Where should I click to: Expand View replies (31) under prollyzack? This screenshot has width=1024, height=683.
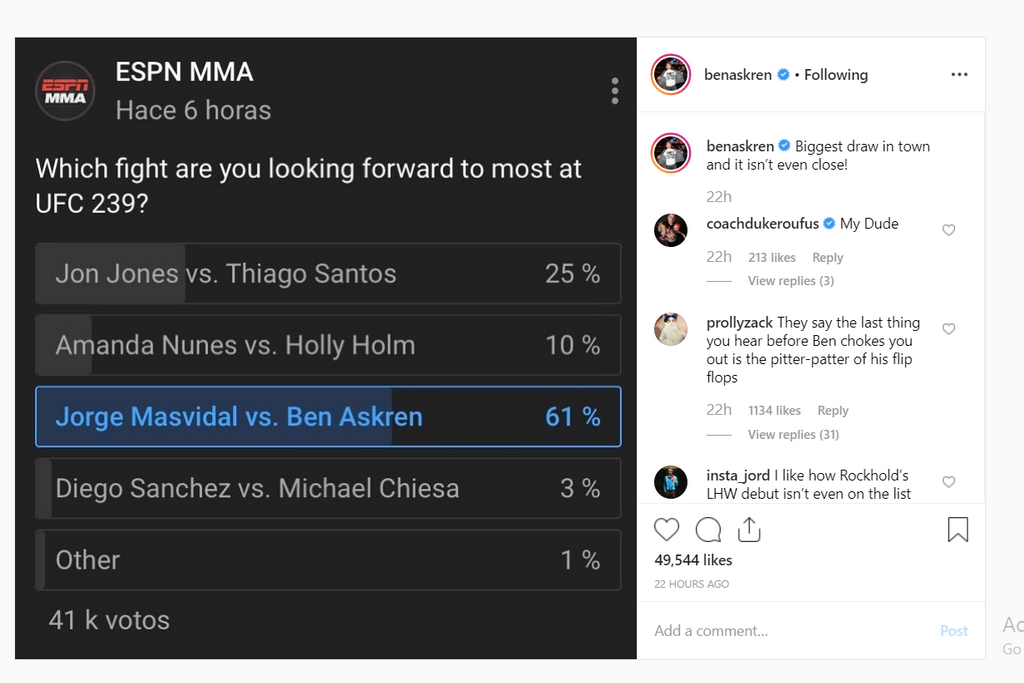pyautogui.click(x=793, y=434)
